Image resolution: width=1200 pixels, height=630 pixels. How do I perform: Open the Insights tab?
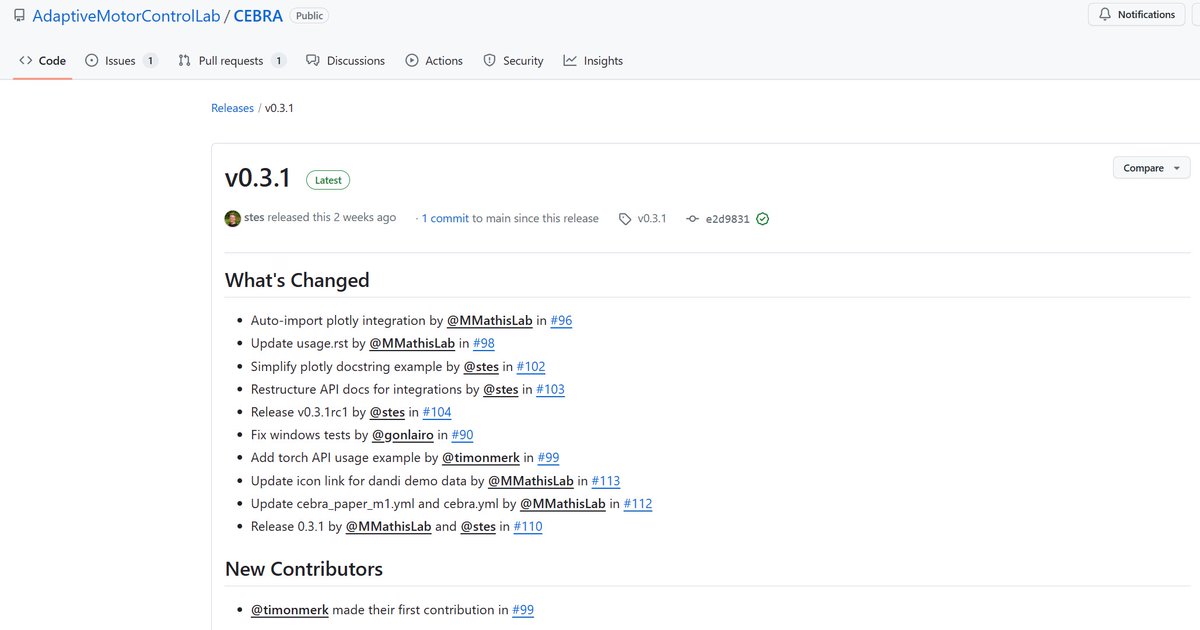tap(593, 61)
